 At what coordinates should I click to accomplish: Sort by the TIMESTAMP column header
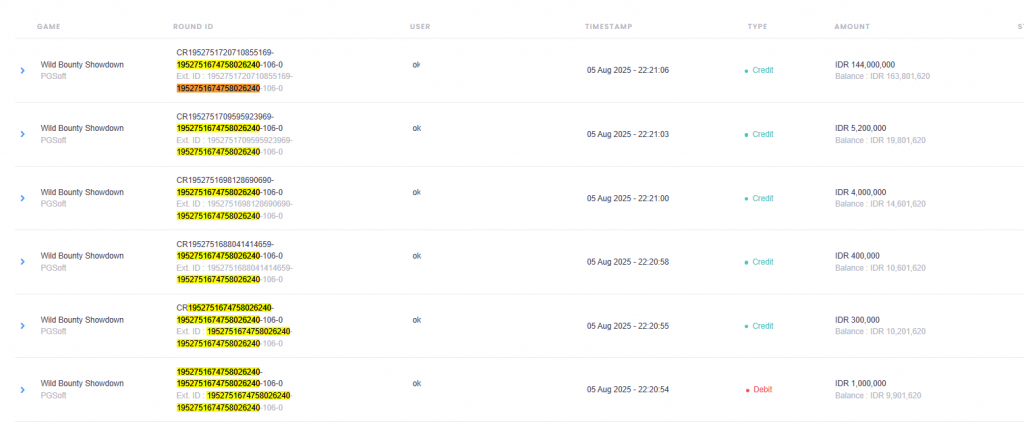tap(609, 27)
